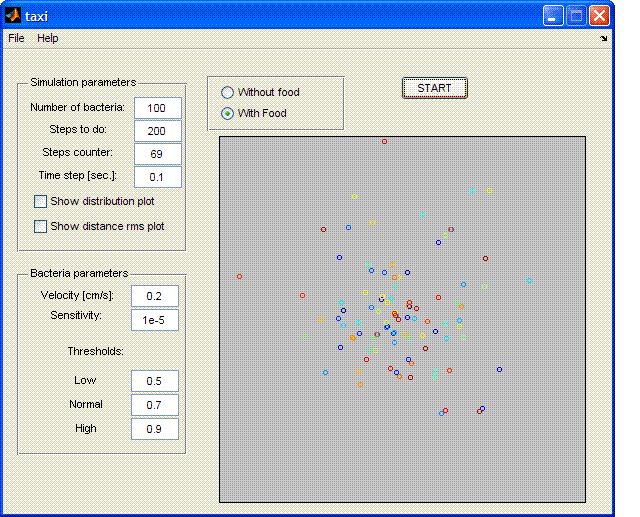Click the High threshold field

click(155, 429)
